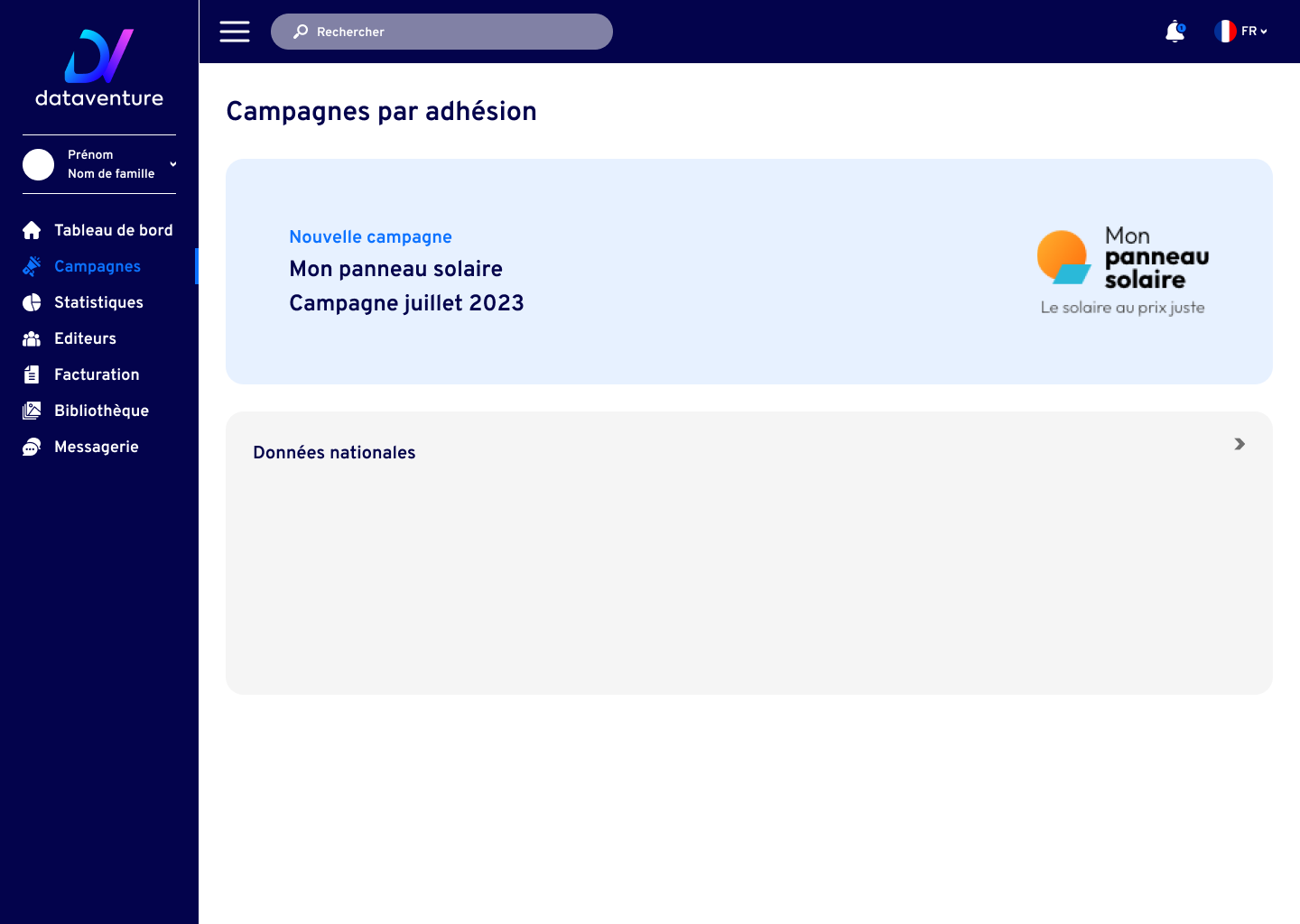Click the Mon panneau solaire title
This screenshot has height=924, width=1300.
[395, 269]
